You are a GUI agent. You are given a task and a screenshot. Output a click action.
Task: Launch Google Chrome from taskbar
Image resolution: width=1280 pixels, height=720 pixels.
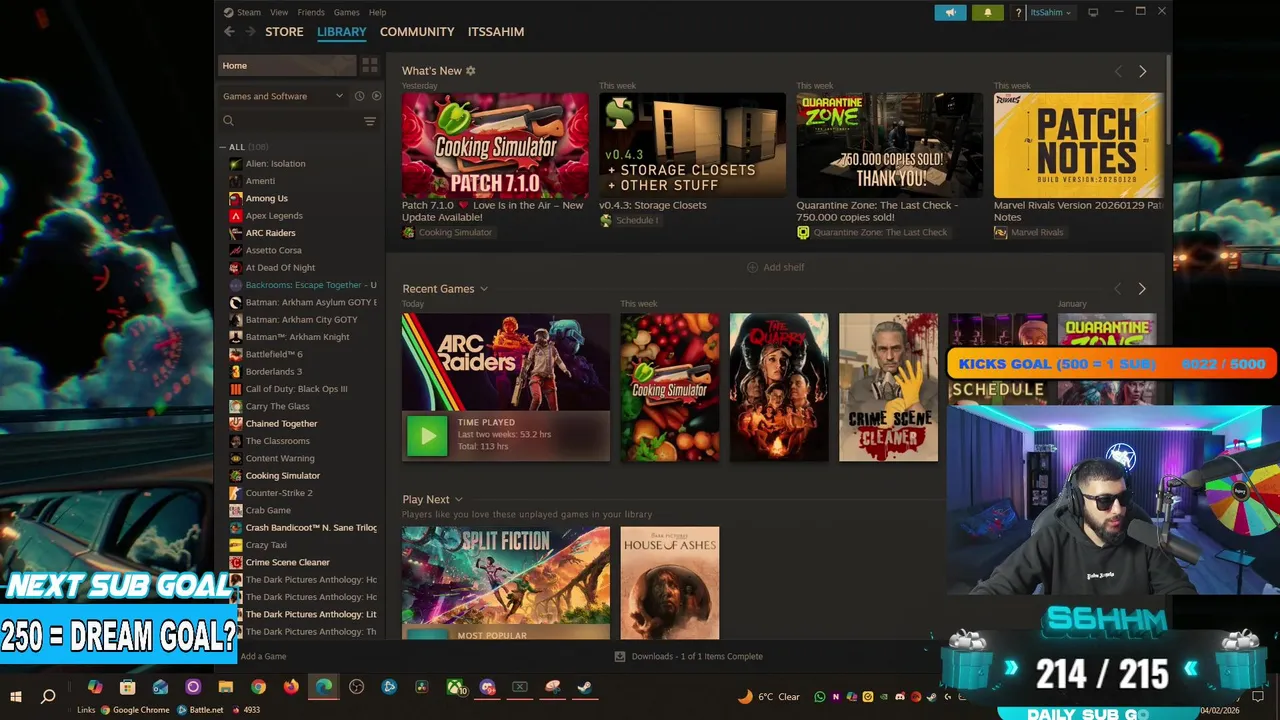click(258, 687)
